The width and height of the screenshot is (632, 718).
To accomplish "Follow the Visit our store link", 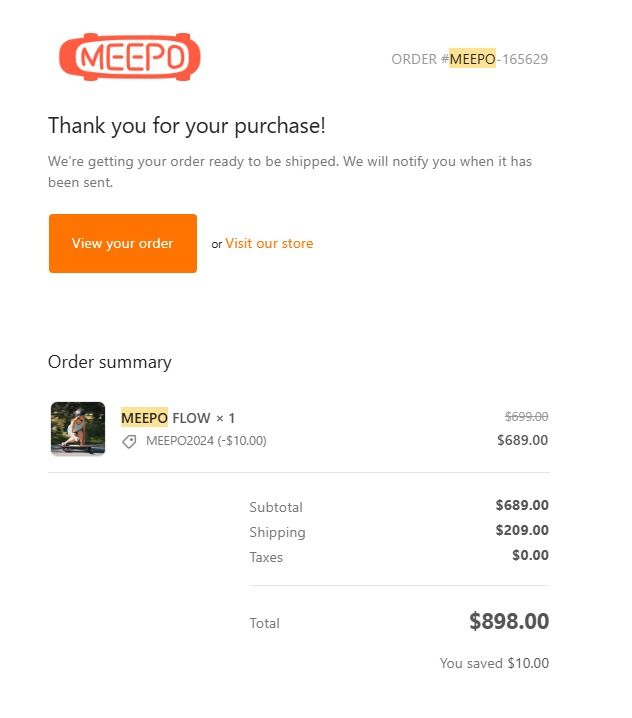I will (x=269, y=243).
